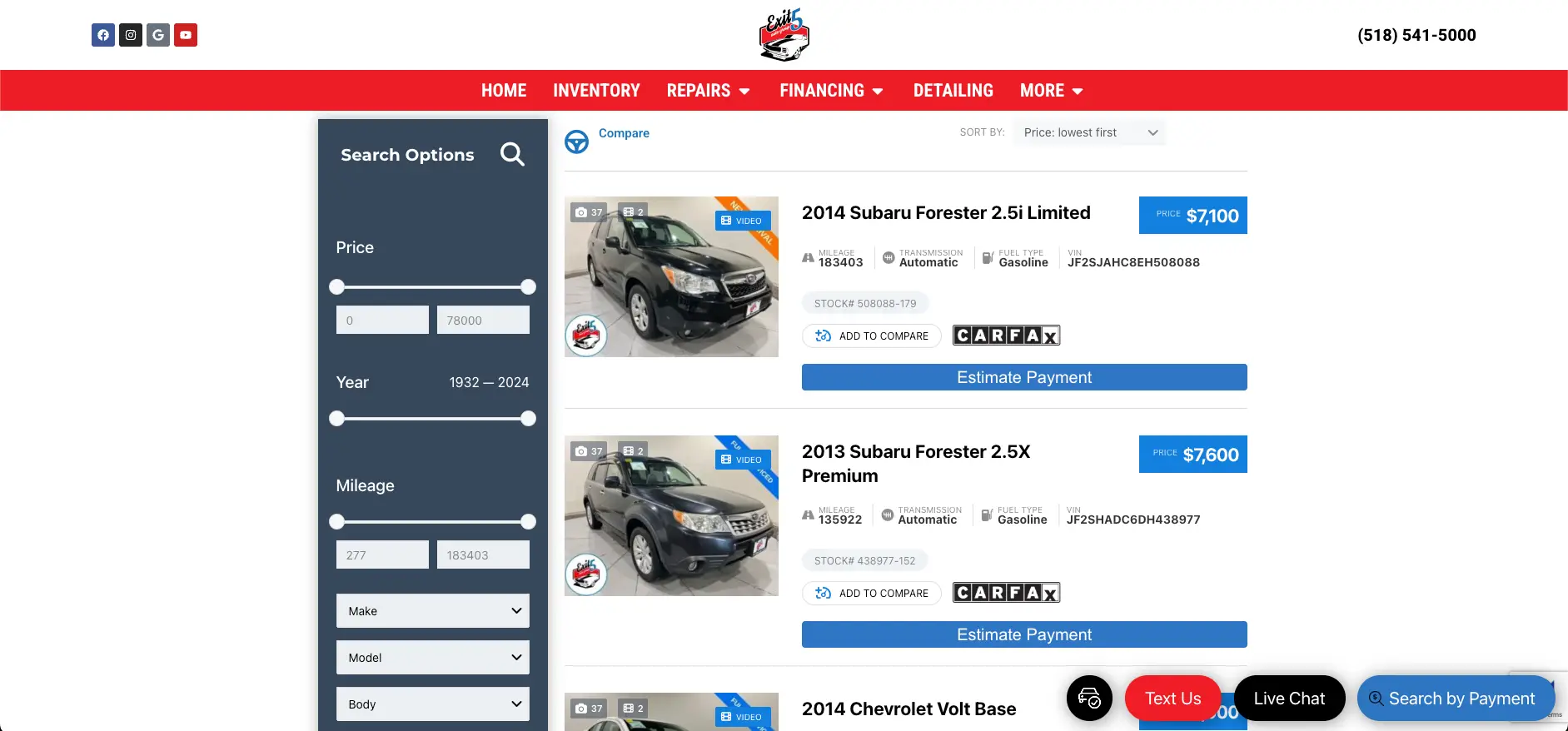Click stock number 438977-152
This screenshot has height=731, width=1568.
[x=865, y=561]
